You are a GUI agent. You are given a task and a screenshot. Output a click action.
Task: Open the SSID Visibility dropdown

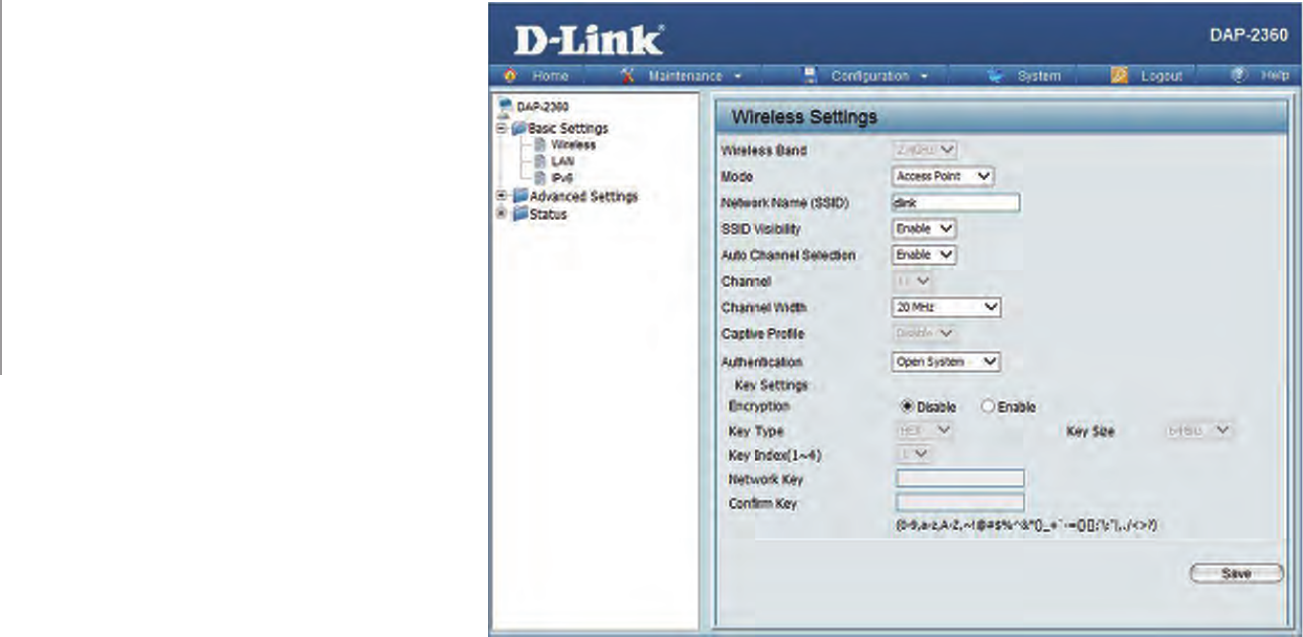tap(924, 229)
